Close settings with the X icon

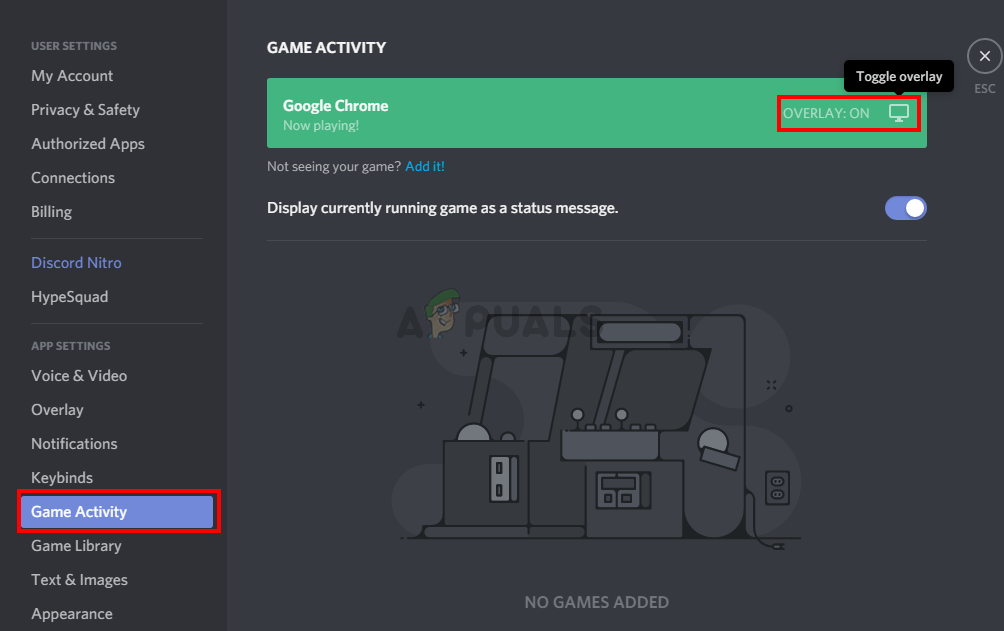click(x=985, y=56)
